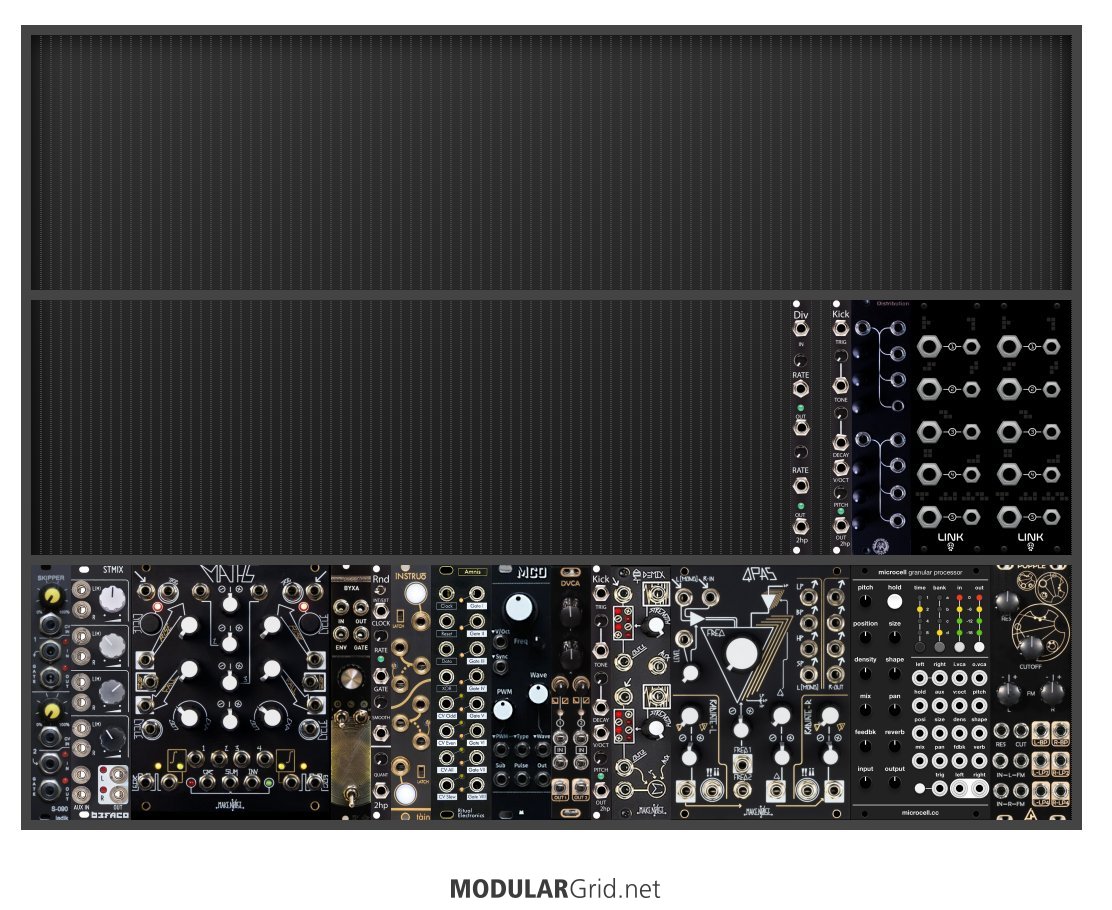Image resolution: width=1112 pixels, height=910 pixels.
Task: Click the GATE jack on BYXA module
Action: 360,633
